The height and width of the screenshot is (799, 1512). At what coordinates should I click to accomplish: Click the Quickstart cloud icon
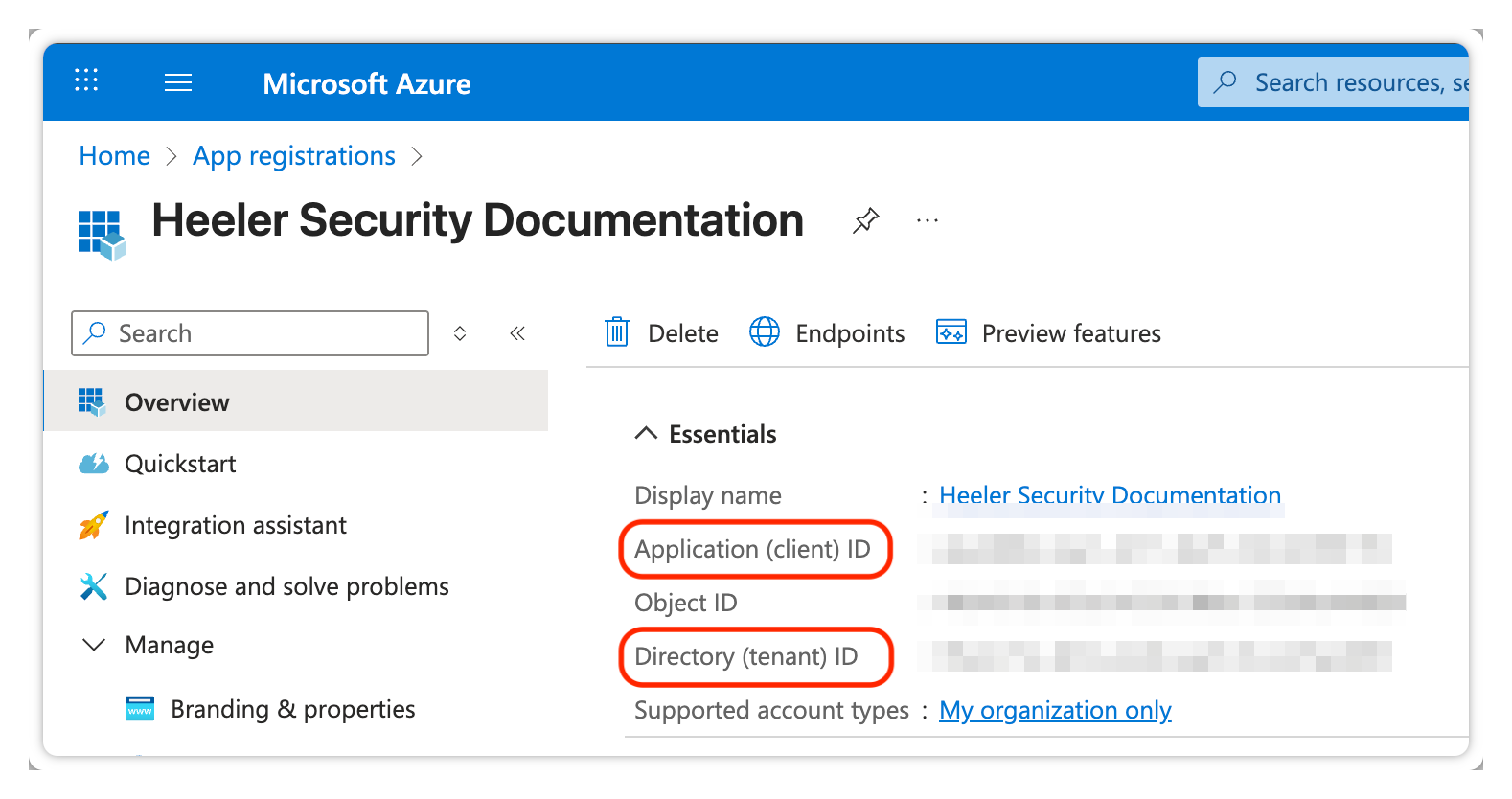pyautogui.click(x=93, y=464)
